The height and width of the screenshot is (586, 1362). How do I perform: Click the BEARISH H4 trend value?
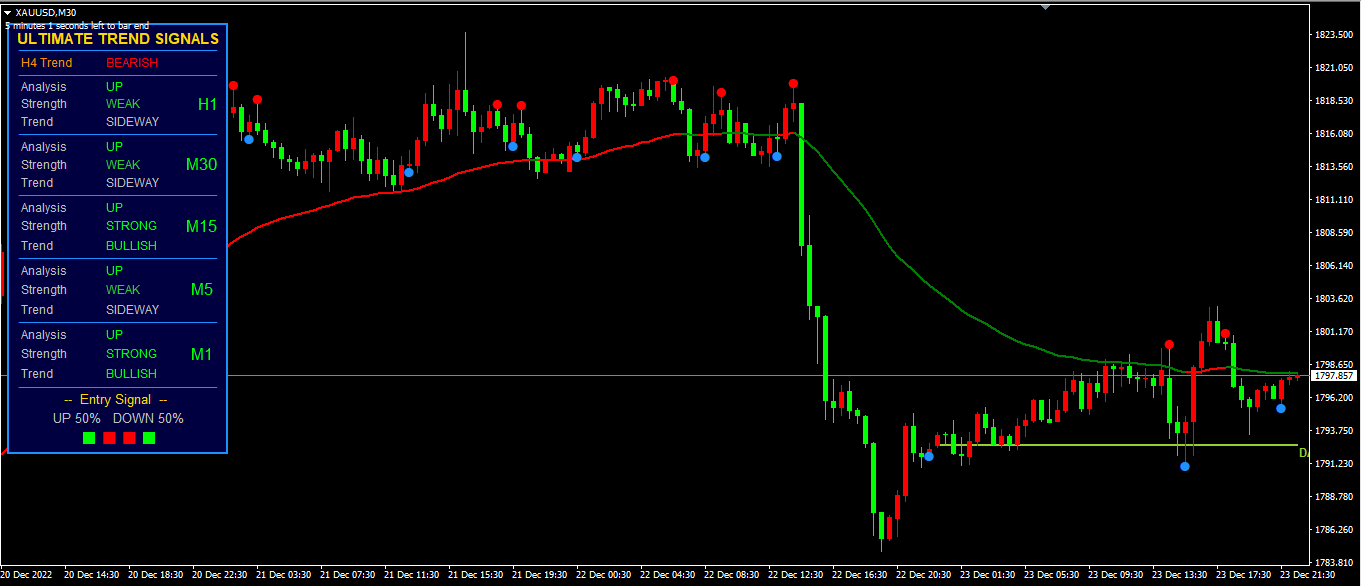click(x=132, y=63)
